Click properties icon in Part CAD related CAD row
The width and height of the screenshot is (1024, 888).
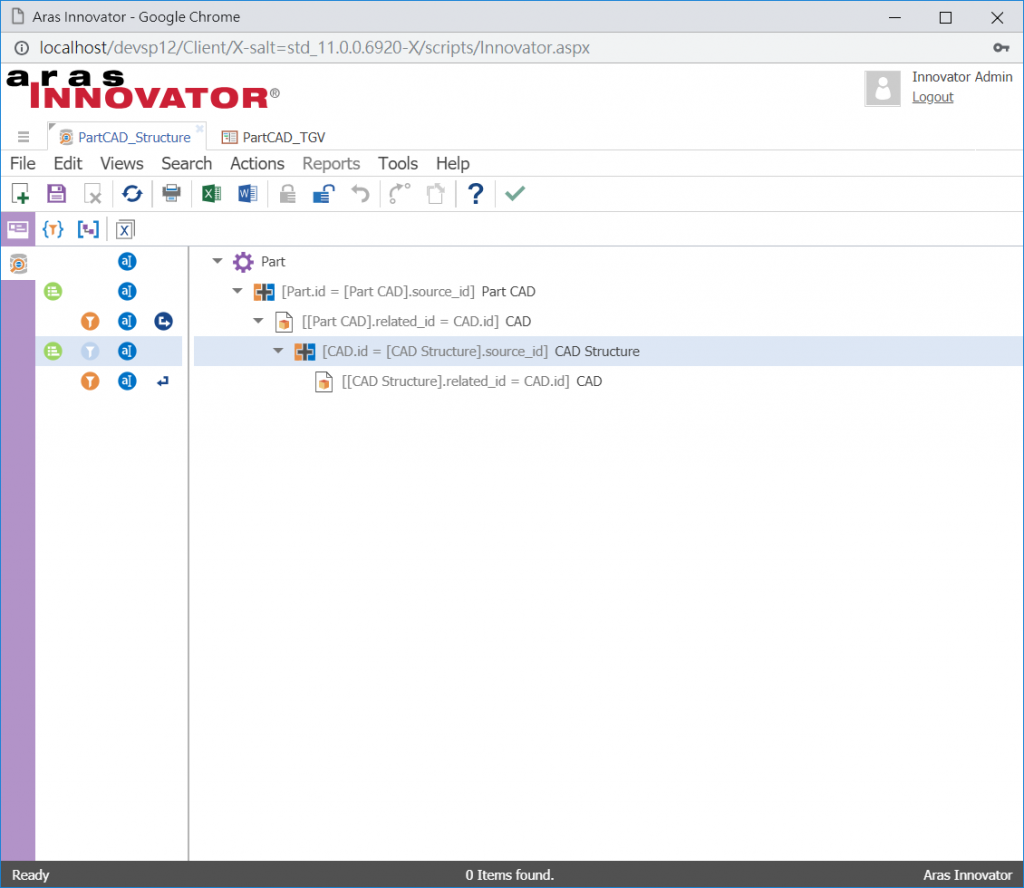127,321
